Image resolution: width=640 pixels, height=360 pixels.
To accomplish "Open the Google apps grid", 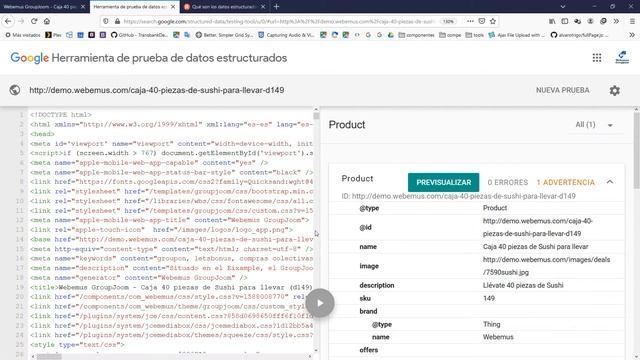I will [x=597, y=58].
